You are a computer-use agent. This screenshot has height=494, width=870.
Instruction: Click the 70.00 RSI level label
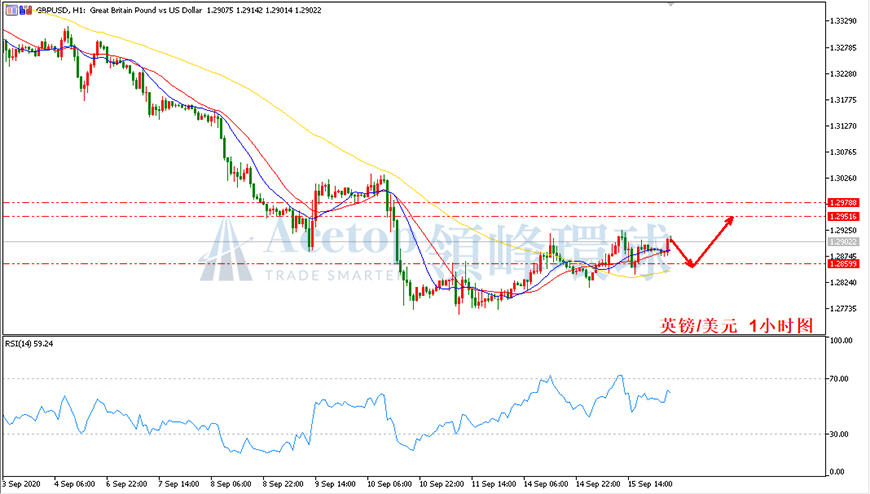click(x=838, y=379)
